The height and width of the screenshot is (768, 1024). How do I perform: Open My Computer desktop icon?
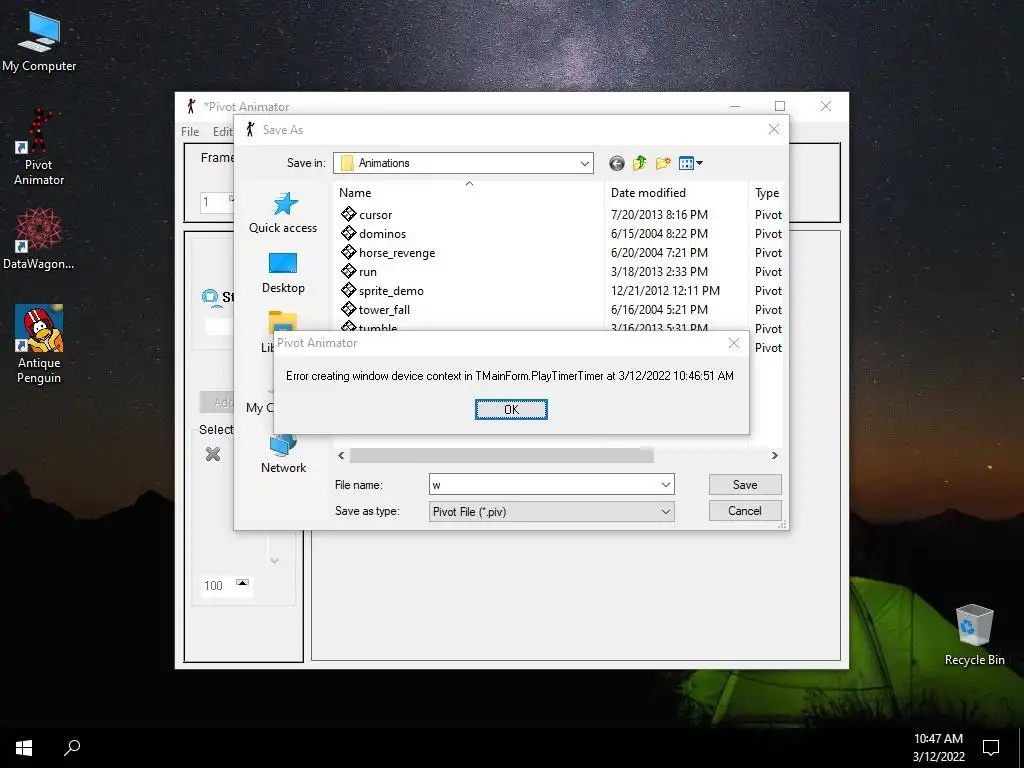[39, 42]
